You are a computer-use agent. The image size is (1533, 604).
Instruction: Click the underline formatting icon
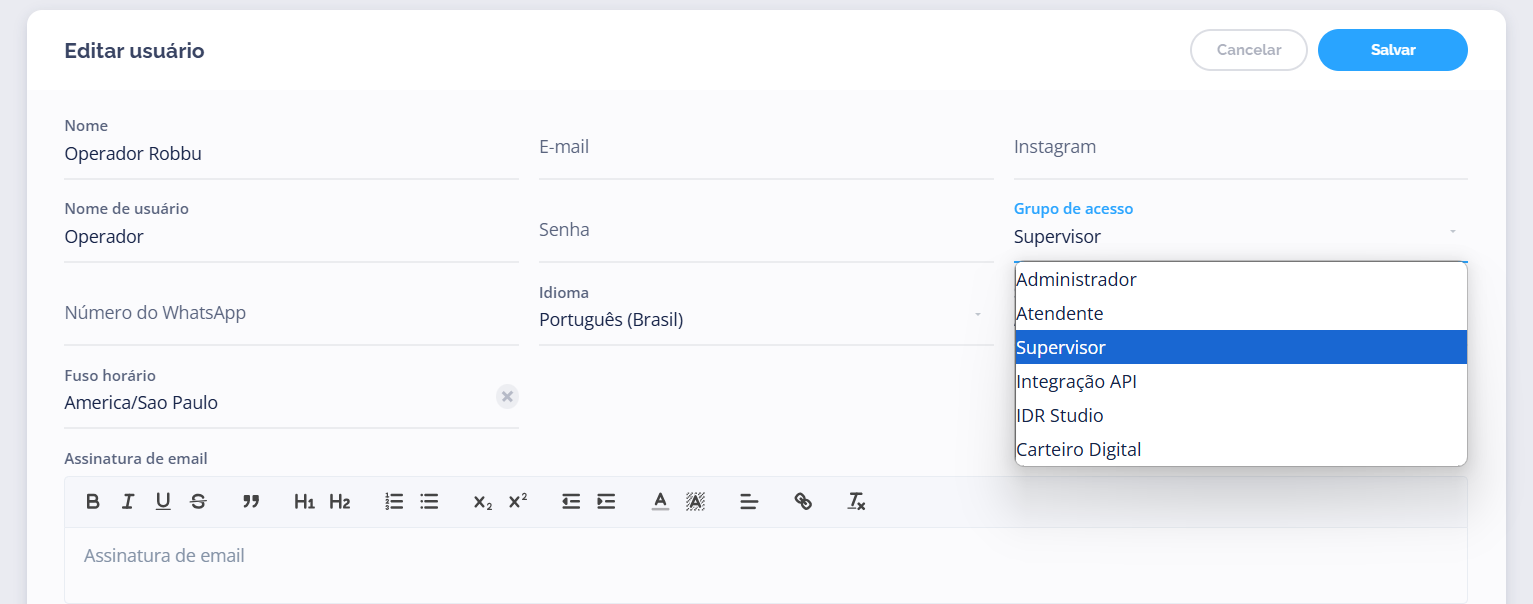click(163, 502)
